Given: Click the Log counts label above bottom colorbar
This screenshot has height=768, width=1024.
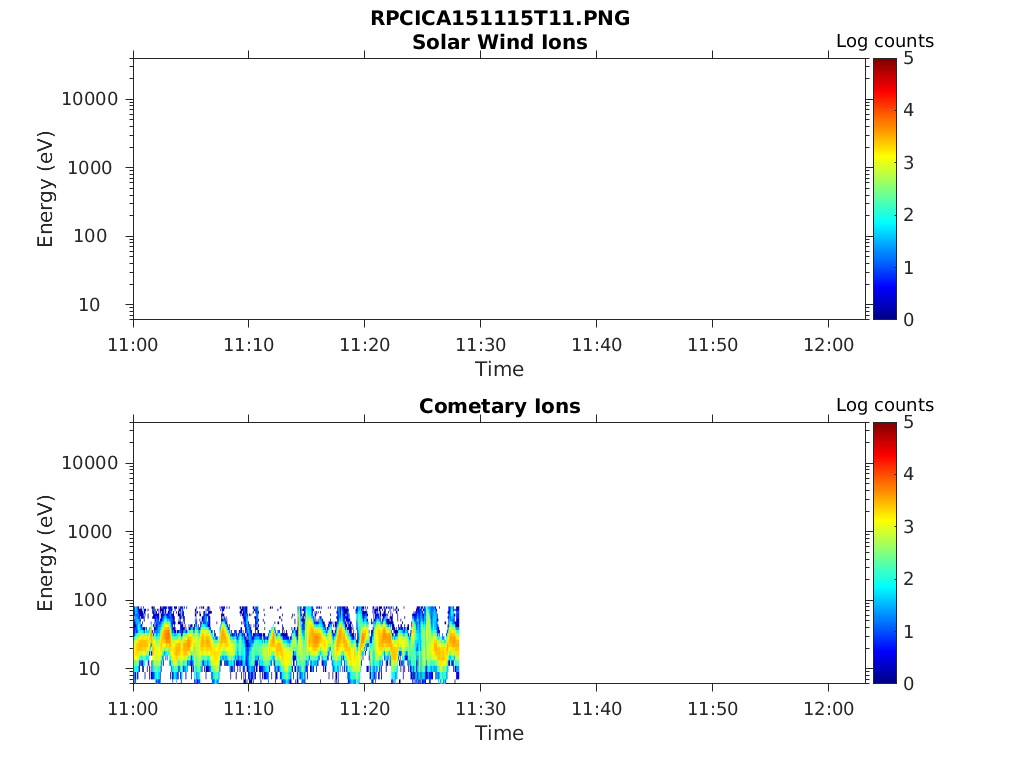Looking at the screenshot, I should [885, 405].
